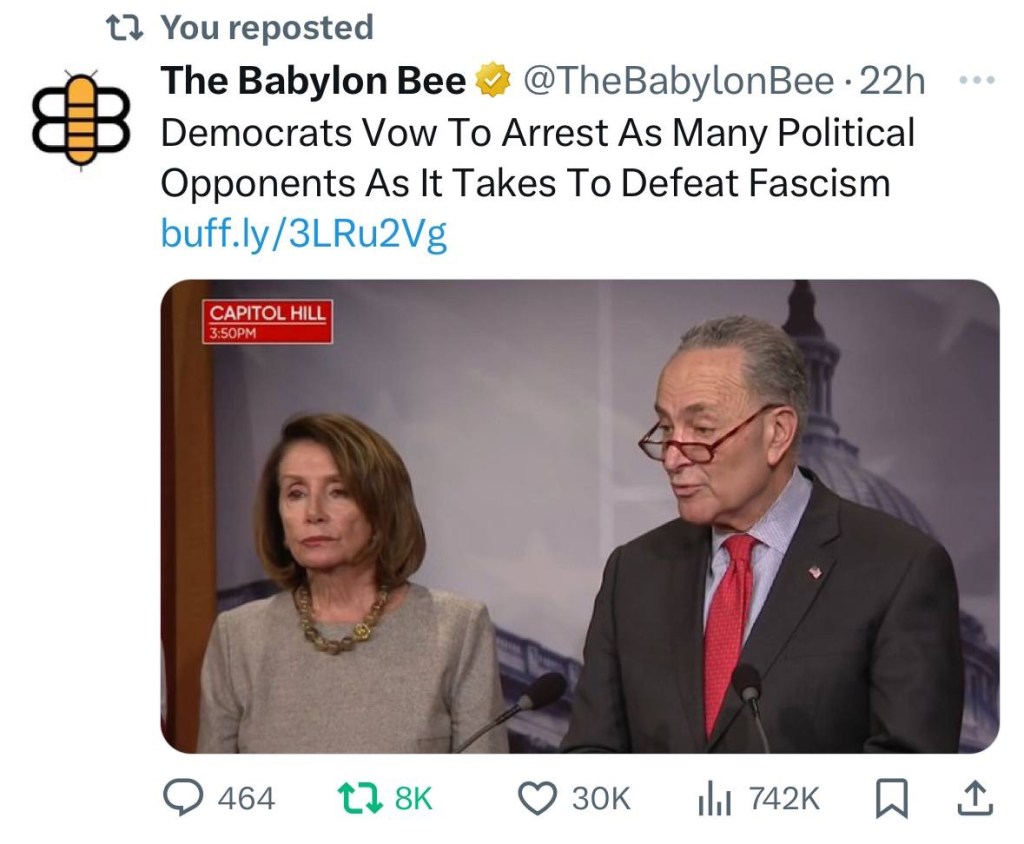The height and width of the screenshot is (844, 1024).
Task: Click the 742K views count
Action: click(784, 798)
